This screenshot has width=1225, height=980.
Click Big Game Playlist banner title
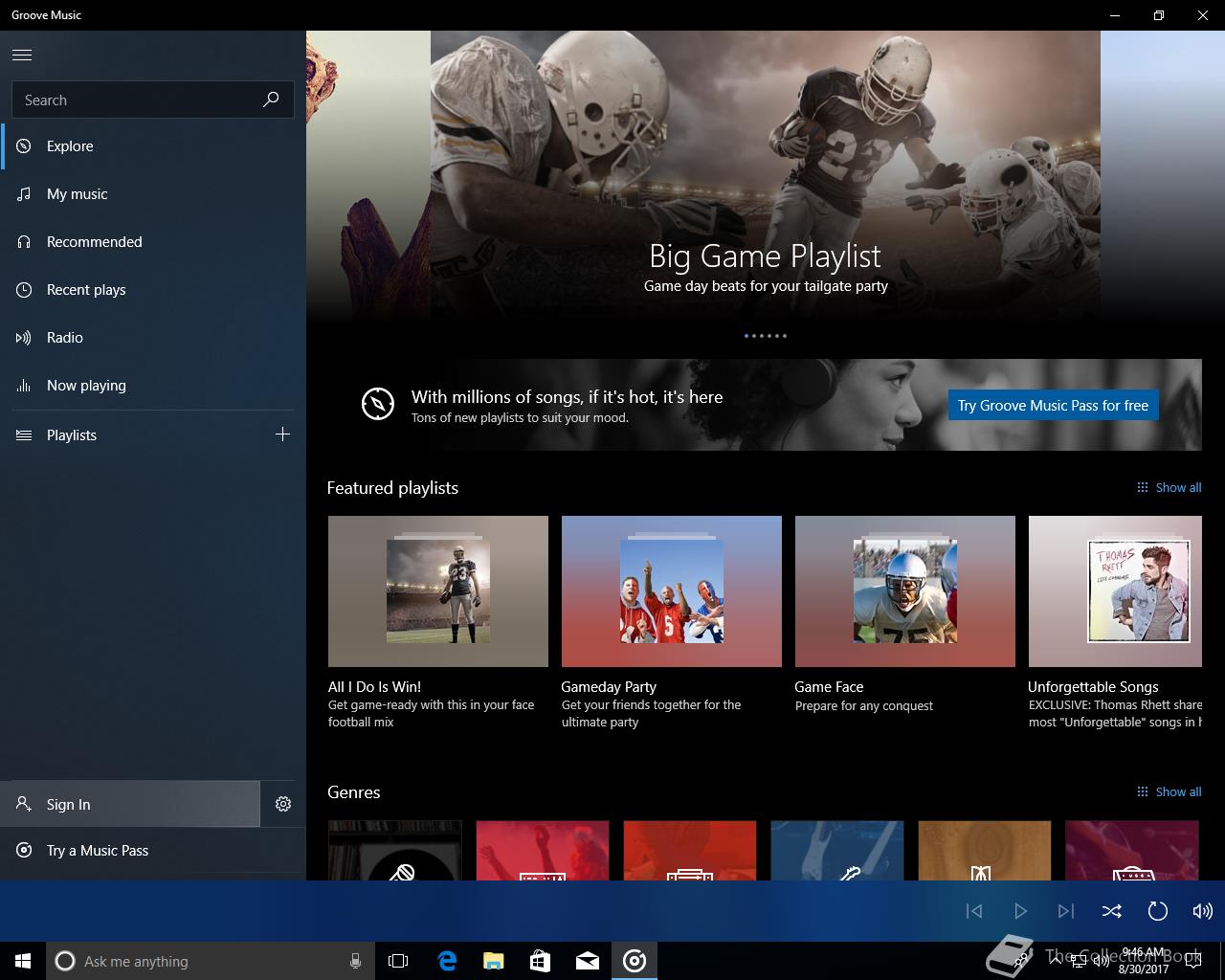[x=765, y=256]
